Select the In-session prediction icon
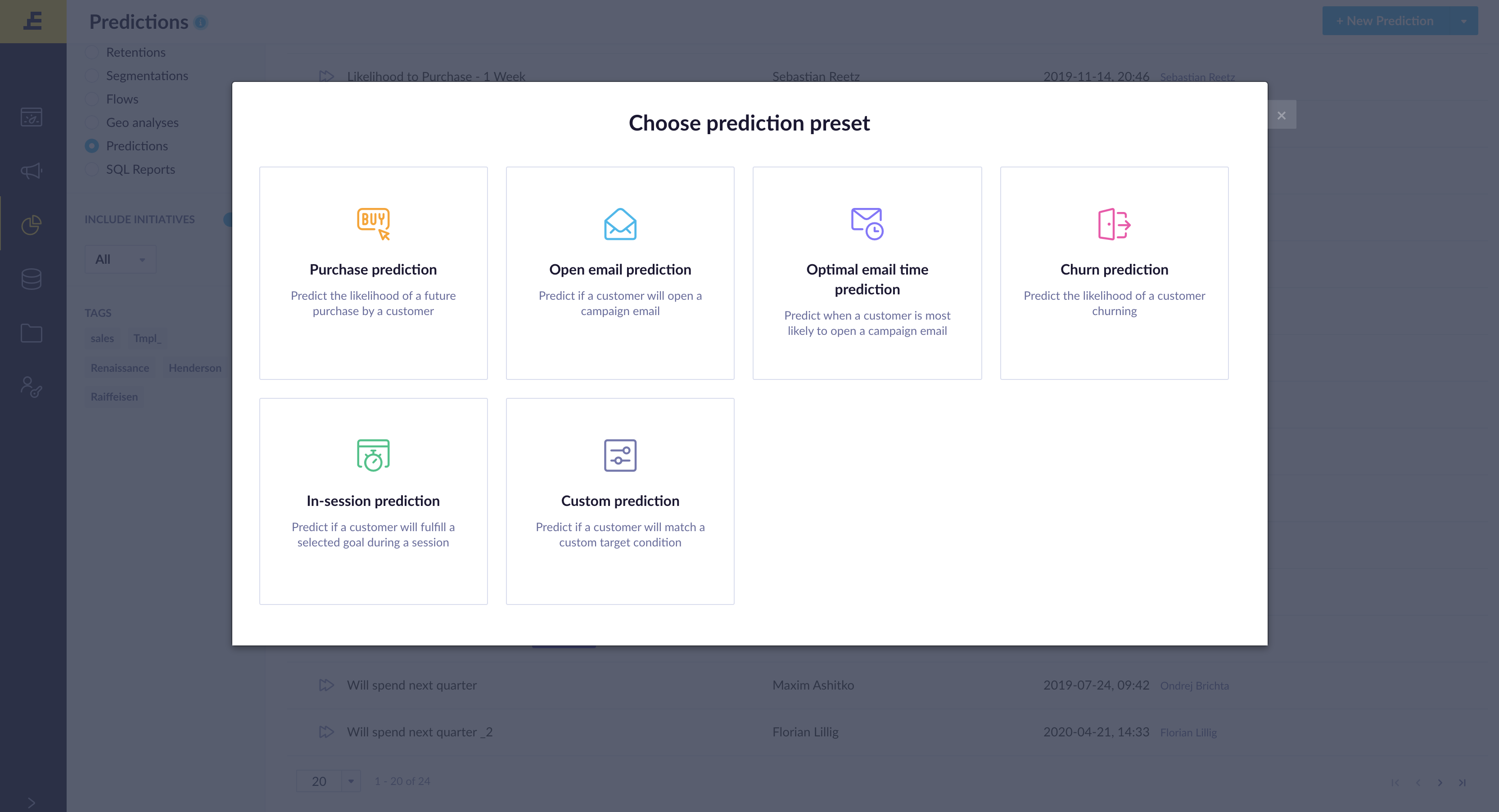1499x812 pixels. click(373, 454)
